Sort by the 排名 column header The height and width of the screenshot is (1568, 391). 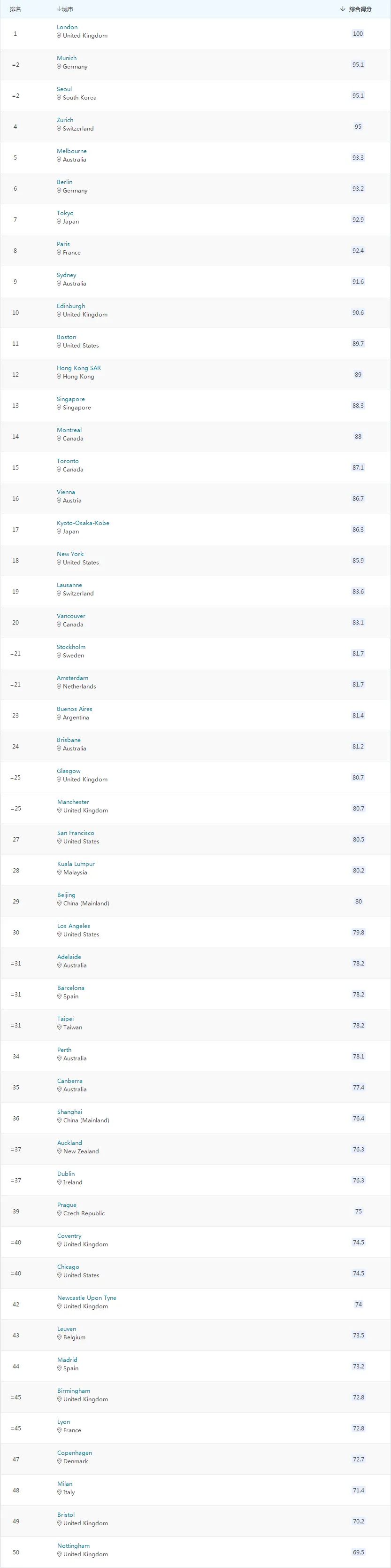[15, 9]
